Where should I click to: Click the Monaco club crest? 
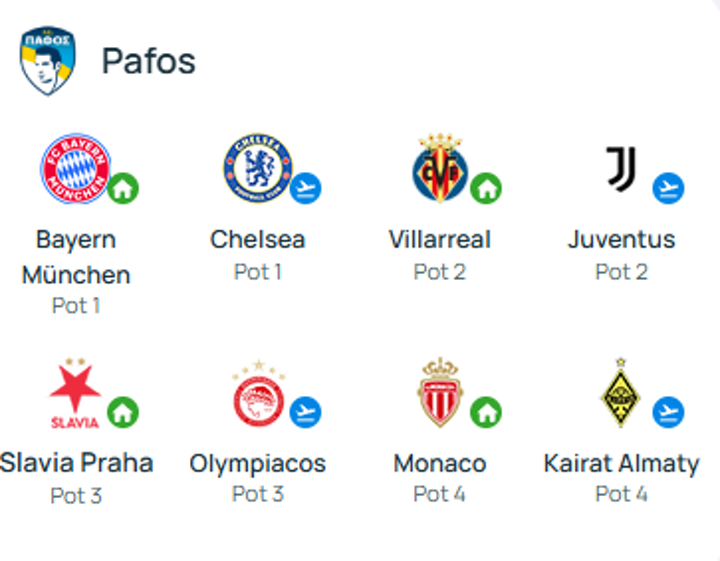(x=440, y=393)
